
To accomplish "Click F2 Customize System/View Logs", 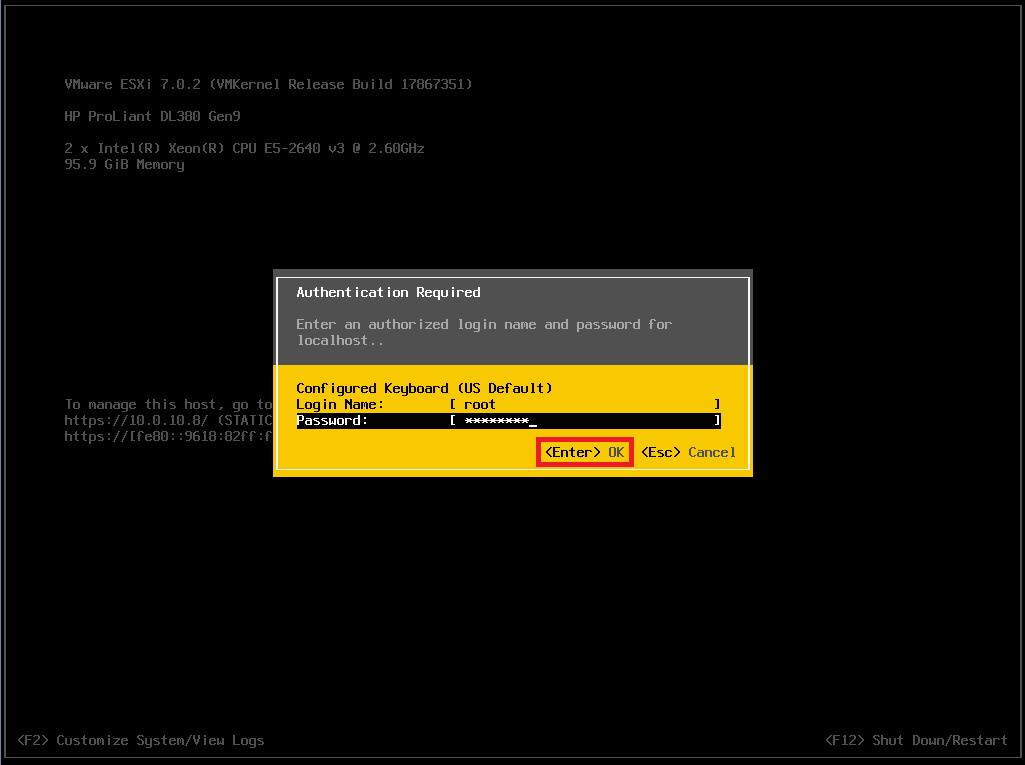I will (x=141, y=740).
